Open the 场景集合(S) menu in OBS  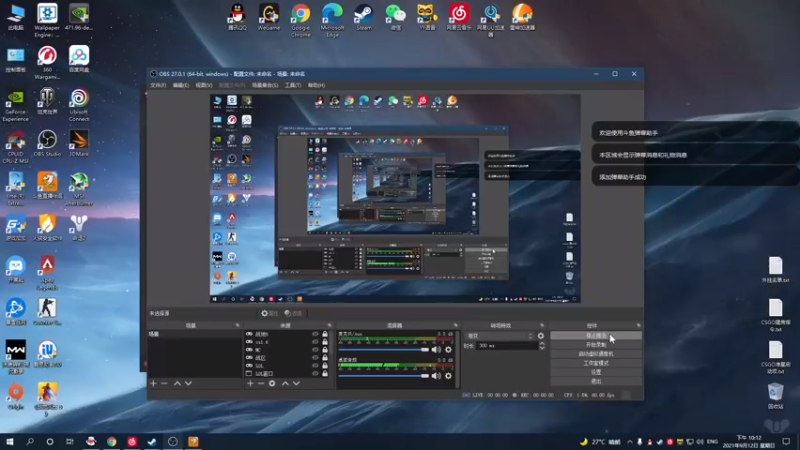point(265,85)
